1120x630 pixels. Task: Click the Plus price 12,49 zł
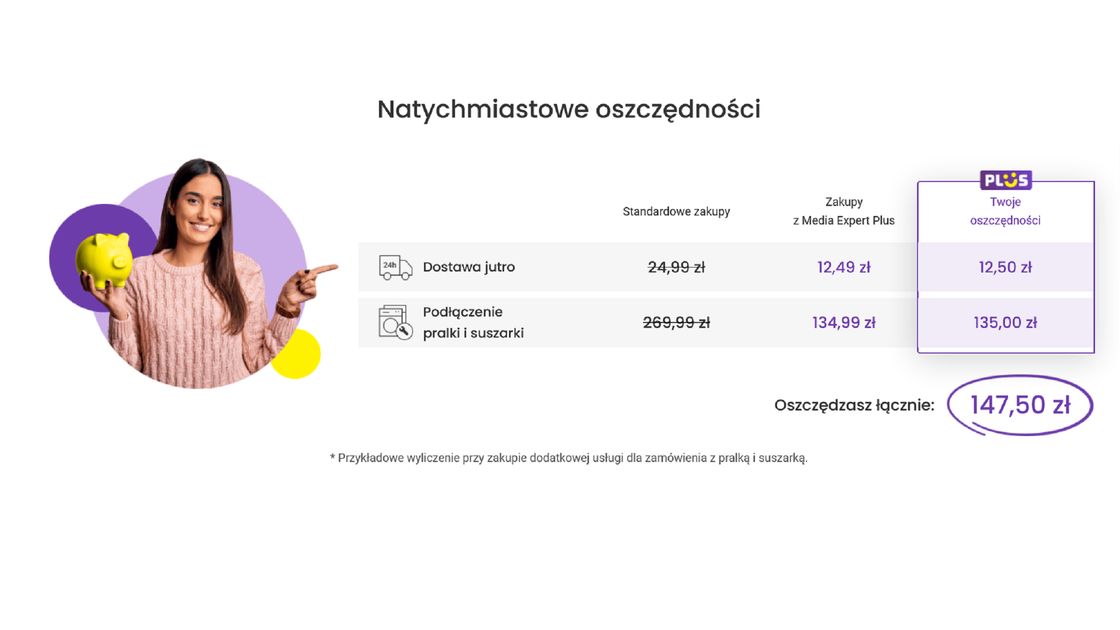843,267
